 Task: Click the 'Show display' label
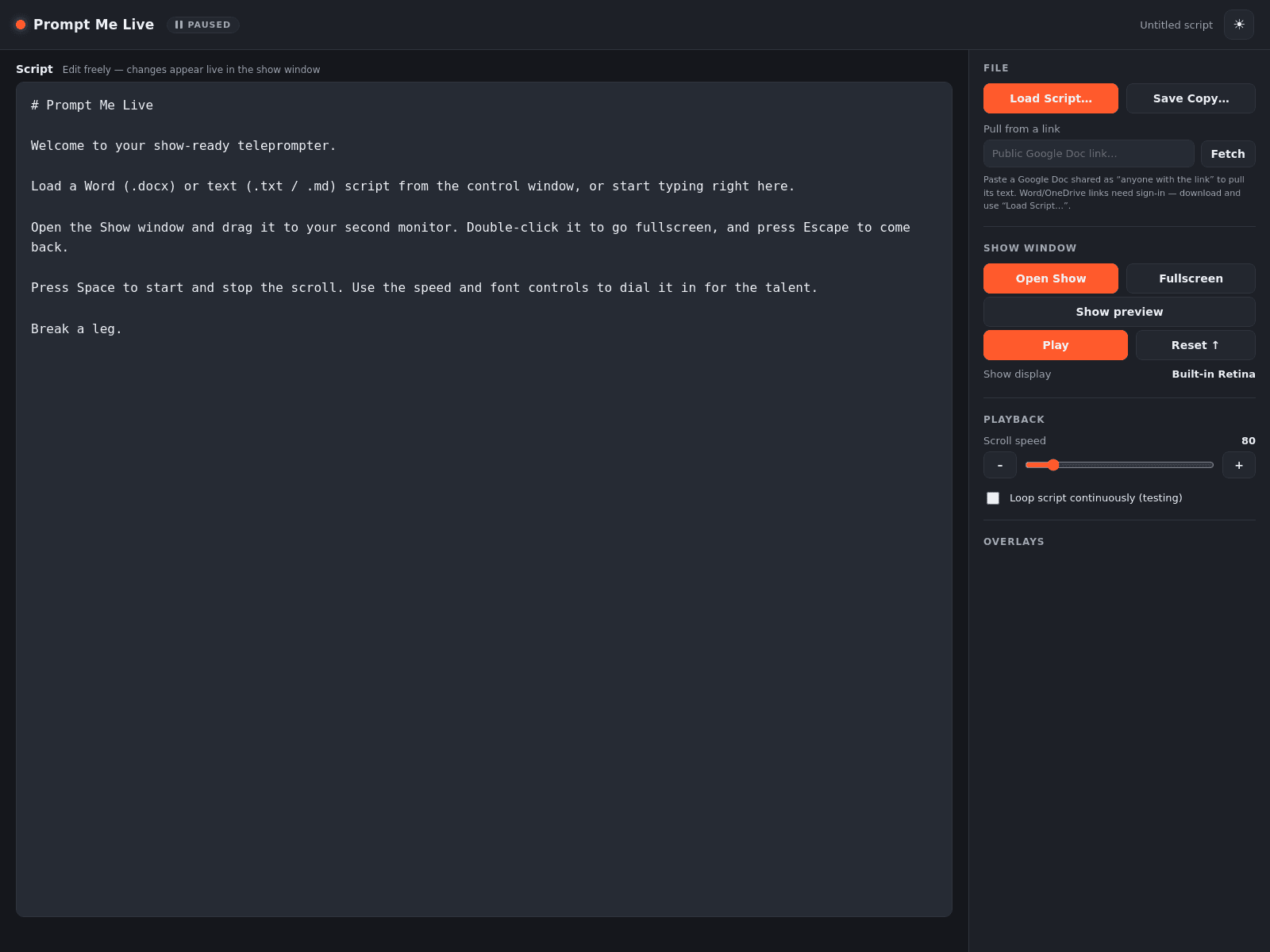pos(1017,374)
